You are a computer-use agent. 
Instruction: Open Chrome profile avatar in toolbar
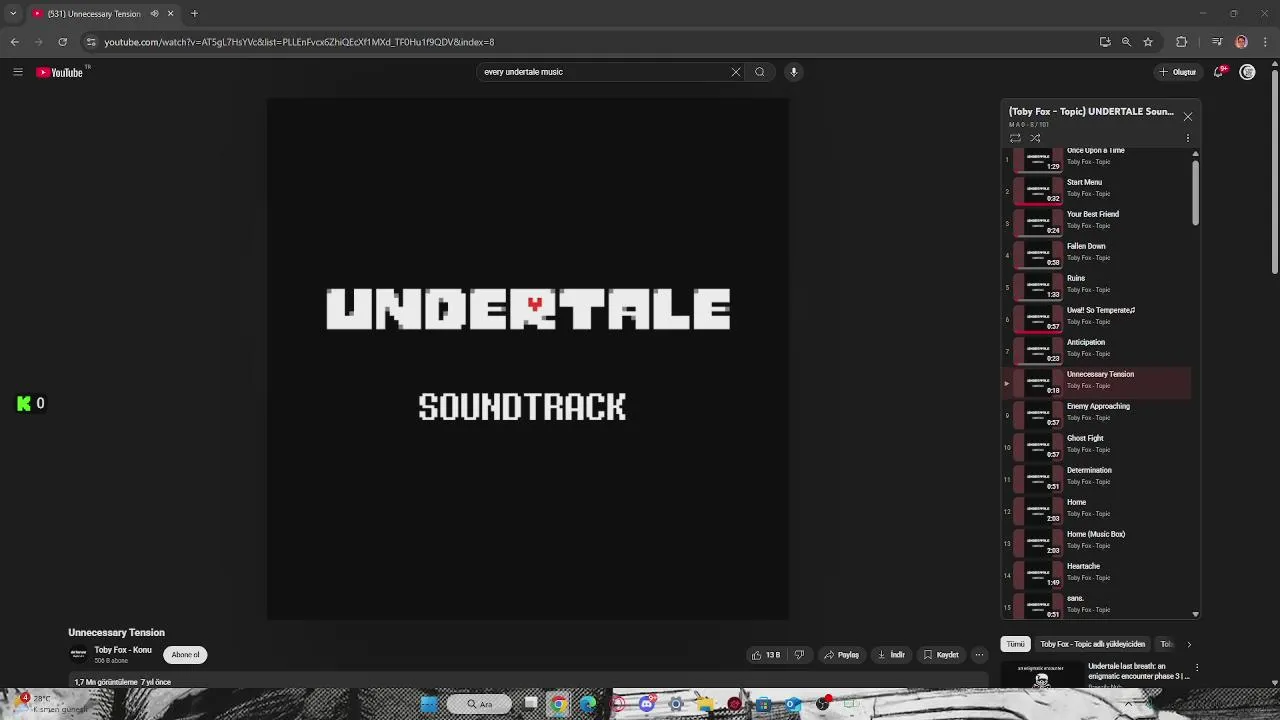tap(1241, 42)
